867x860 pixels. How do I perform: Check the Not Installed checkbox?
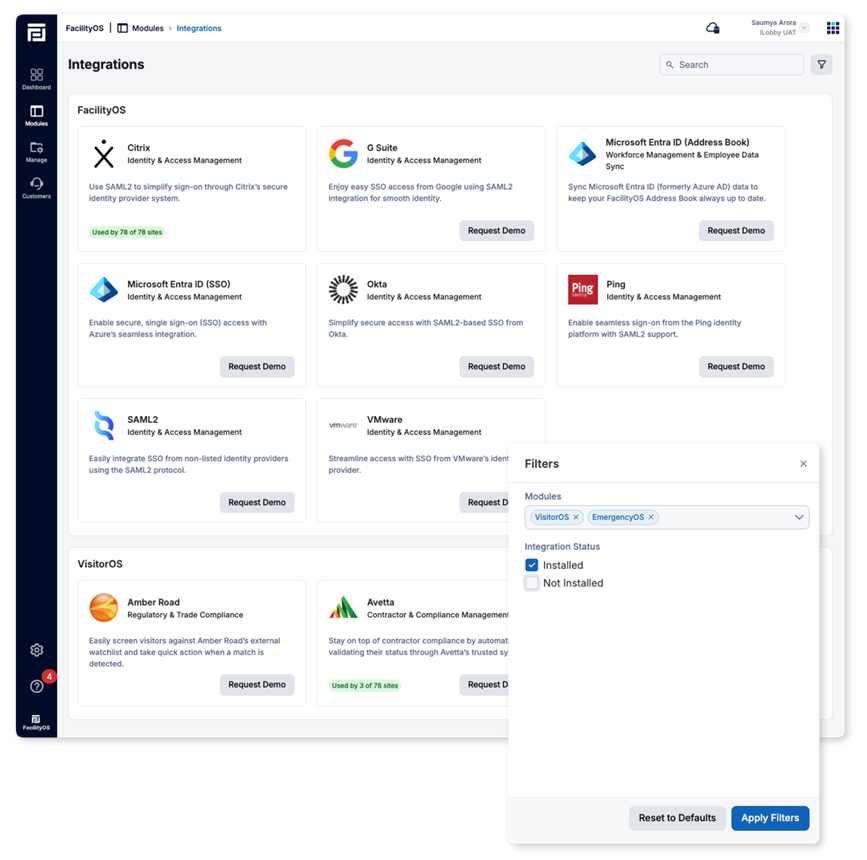click(x=532, y=583)
